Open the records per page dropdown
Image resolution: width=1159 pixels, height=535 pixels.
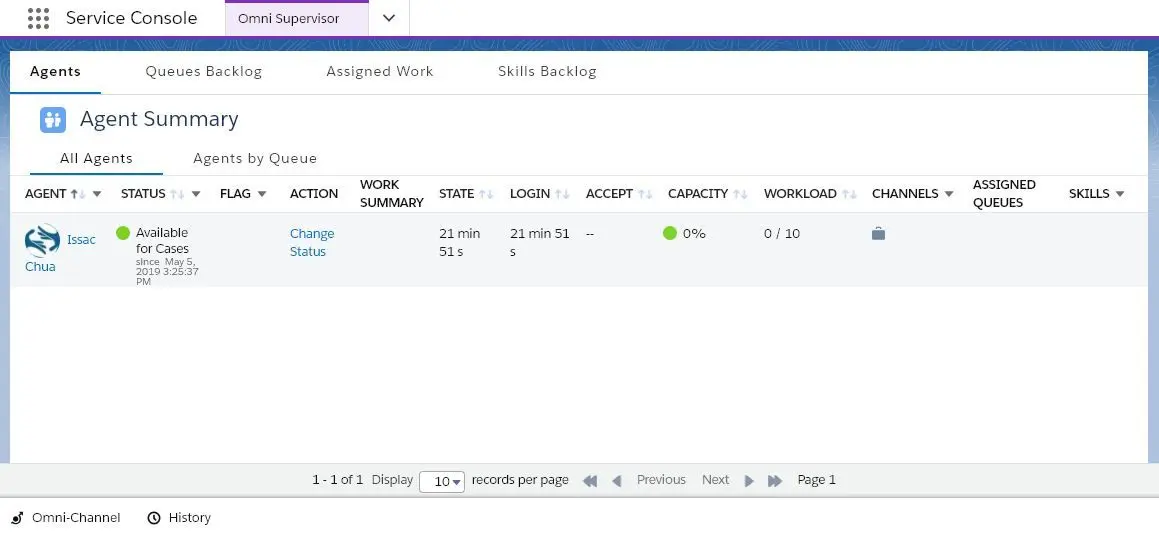(442, 481)
